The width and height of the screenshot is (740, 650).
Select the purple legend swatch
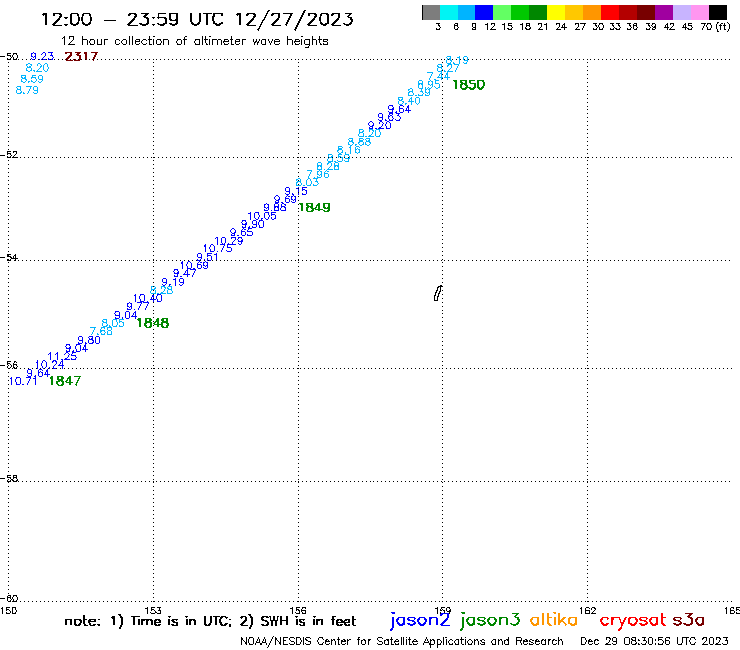pyautogui.click(x=664, y=12)
